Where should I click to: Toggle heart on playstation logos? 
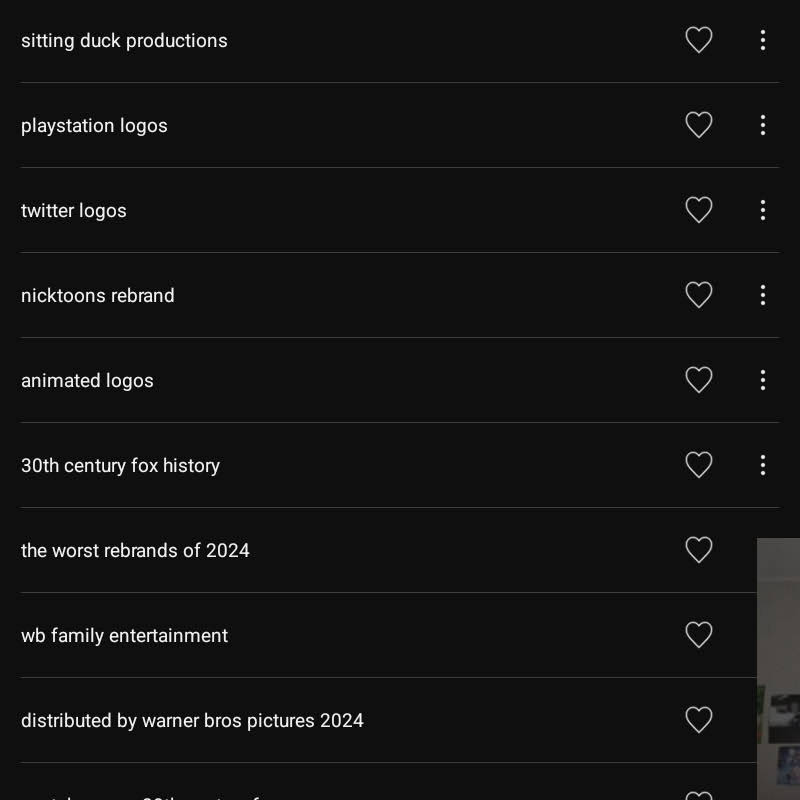pyautogui.click(x=698, y=125)
